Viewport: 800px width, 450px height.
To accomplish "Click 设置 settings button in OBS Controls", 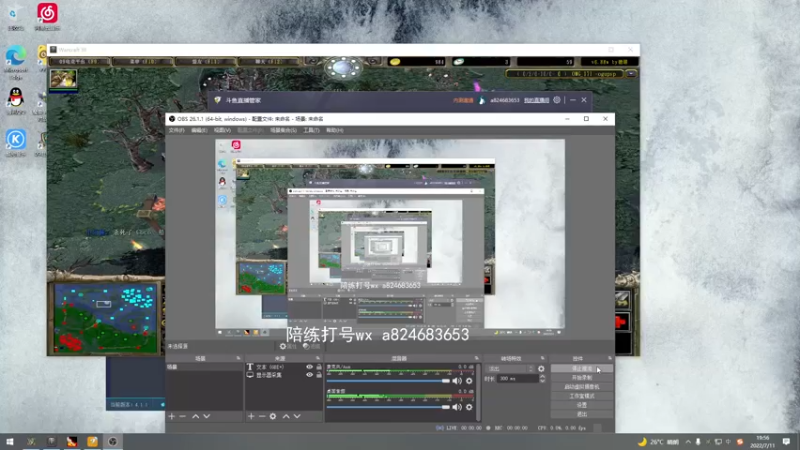I will (x=582, y=405).
